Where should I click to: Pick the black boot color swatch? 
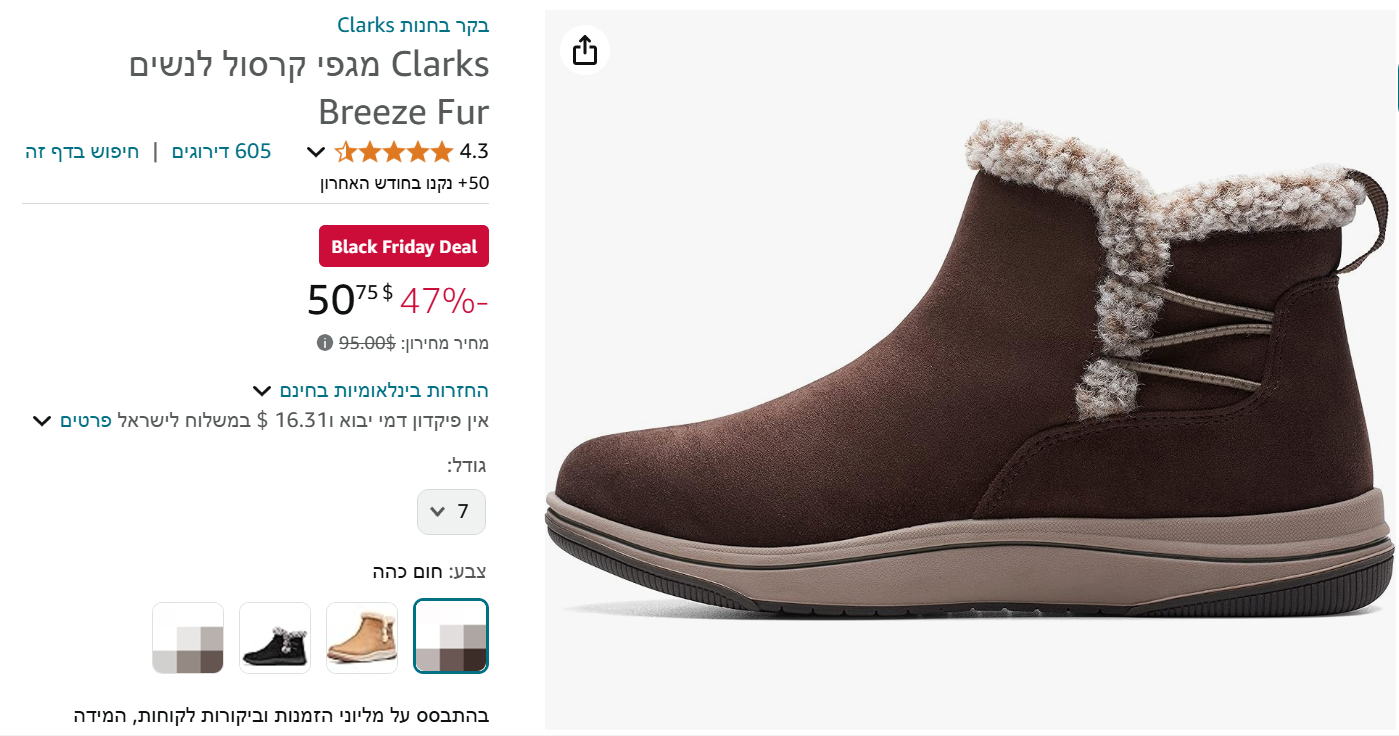275,637
